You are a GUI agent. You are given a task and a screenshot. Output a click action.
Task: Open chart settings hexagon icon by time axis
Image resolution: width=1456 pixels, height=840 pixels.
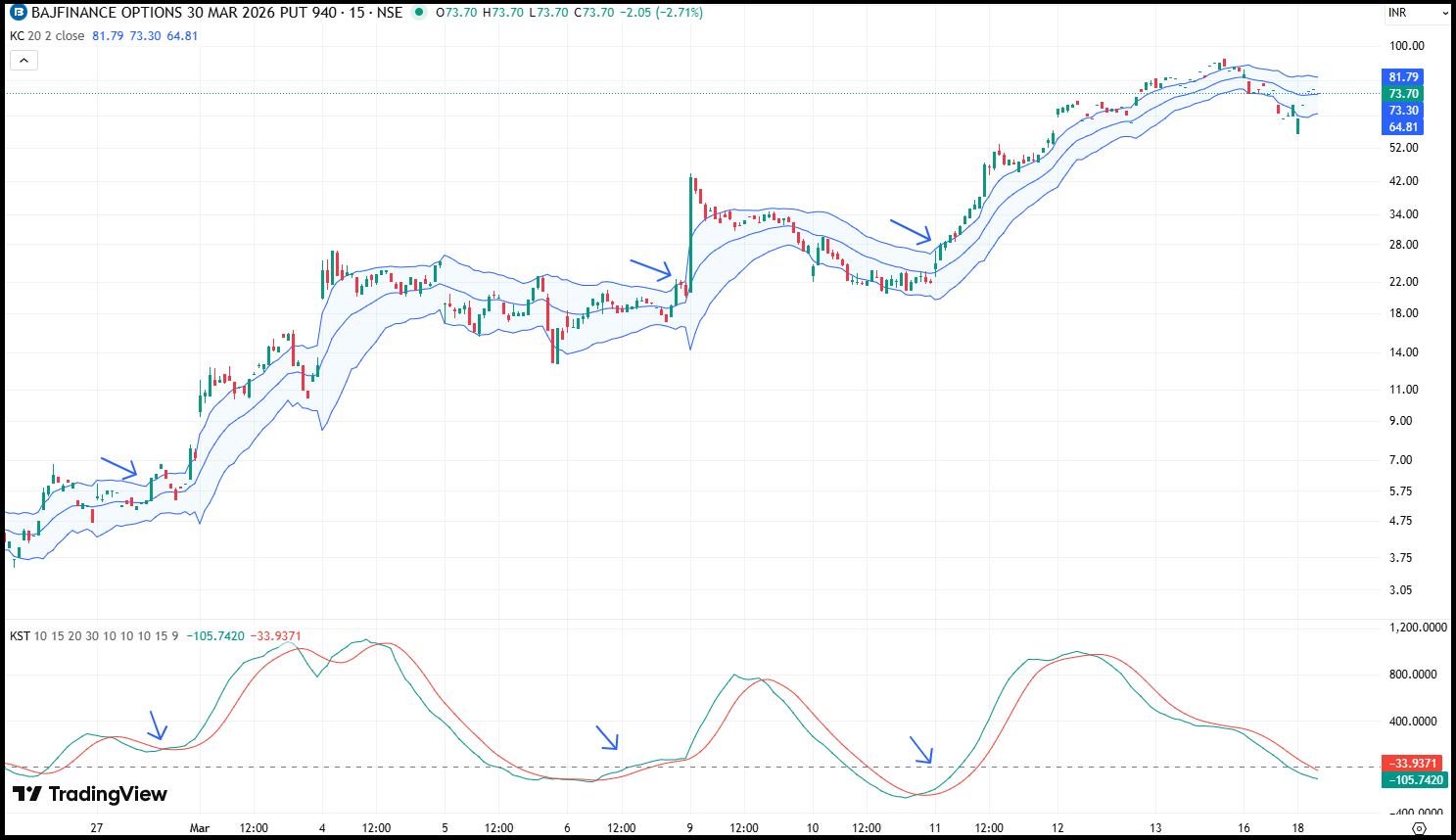1419,828
